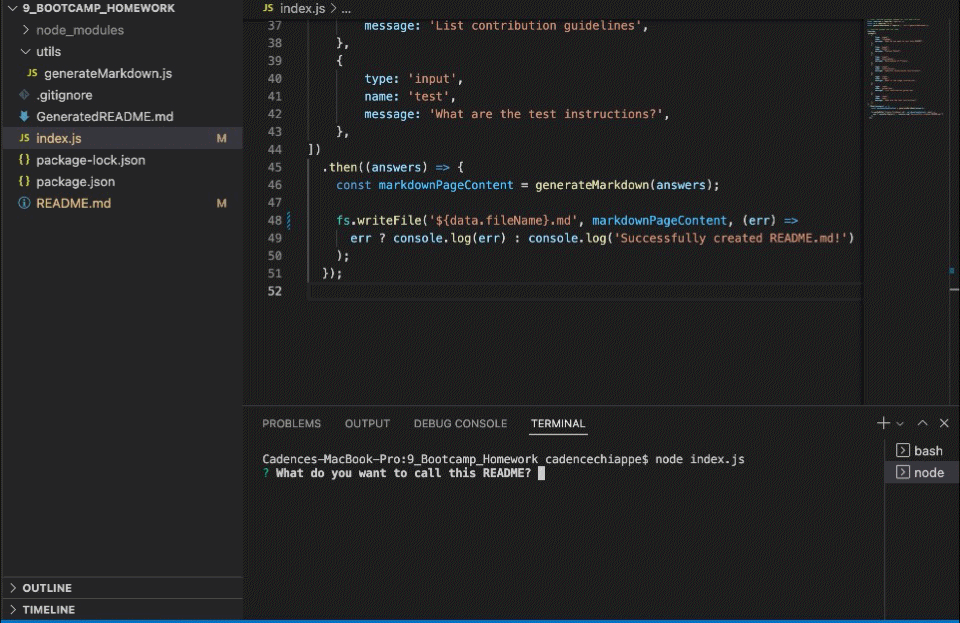Screen dimensions: 960x623
Task: Click the .then((answers) text on line 45
Action: pos(375,167)
